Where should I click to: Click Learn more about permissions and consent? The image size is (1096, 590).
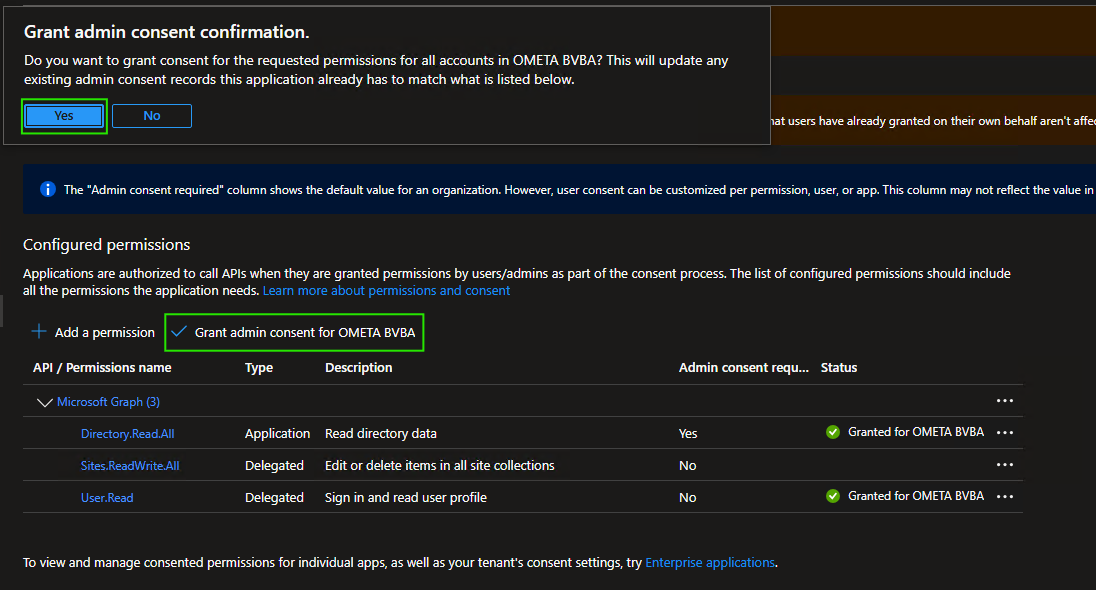(387, 291)
